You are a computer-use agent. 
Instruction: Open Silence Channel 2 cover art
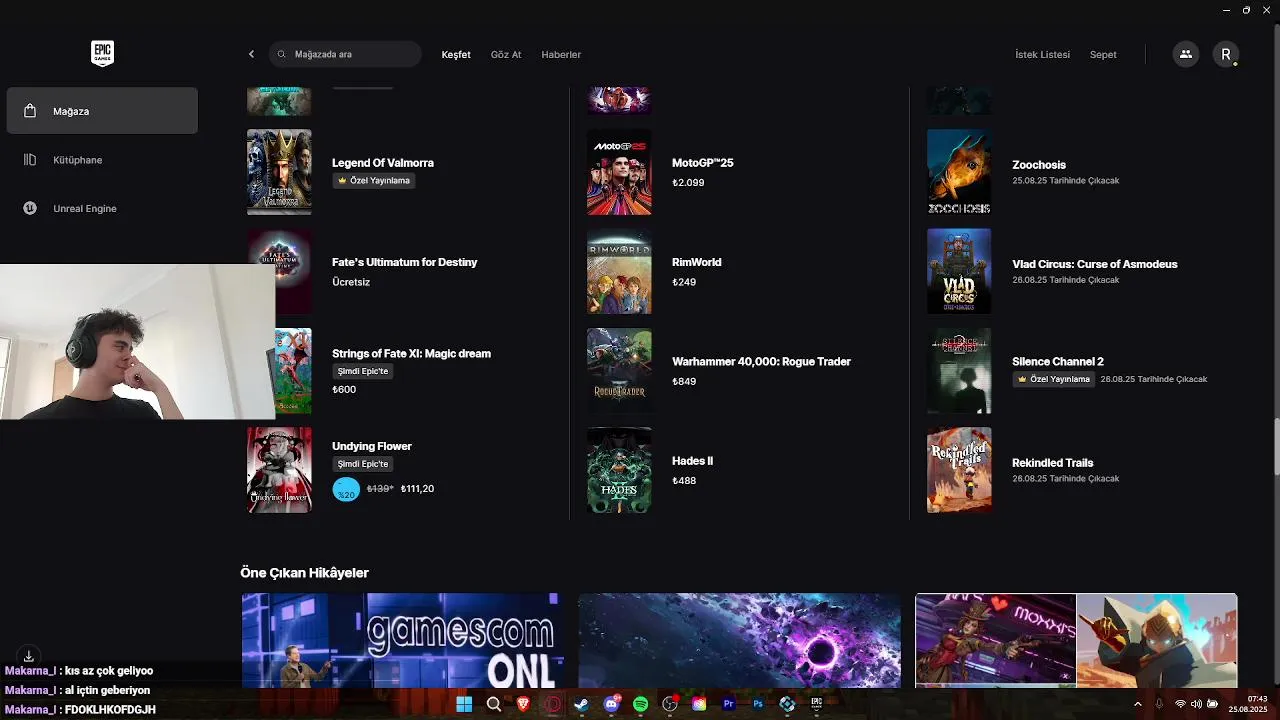coord(959,371)
